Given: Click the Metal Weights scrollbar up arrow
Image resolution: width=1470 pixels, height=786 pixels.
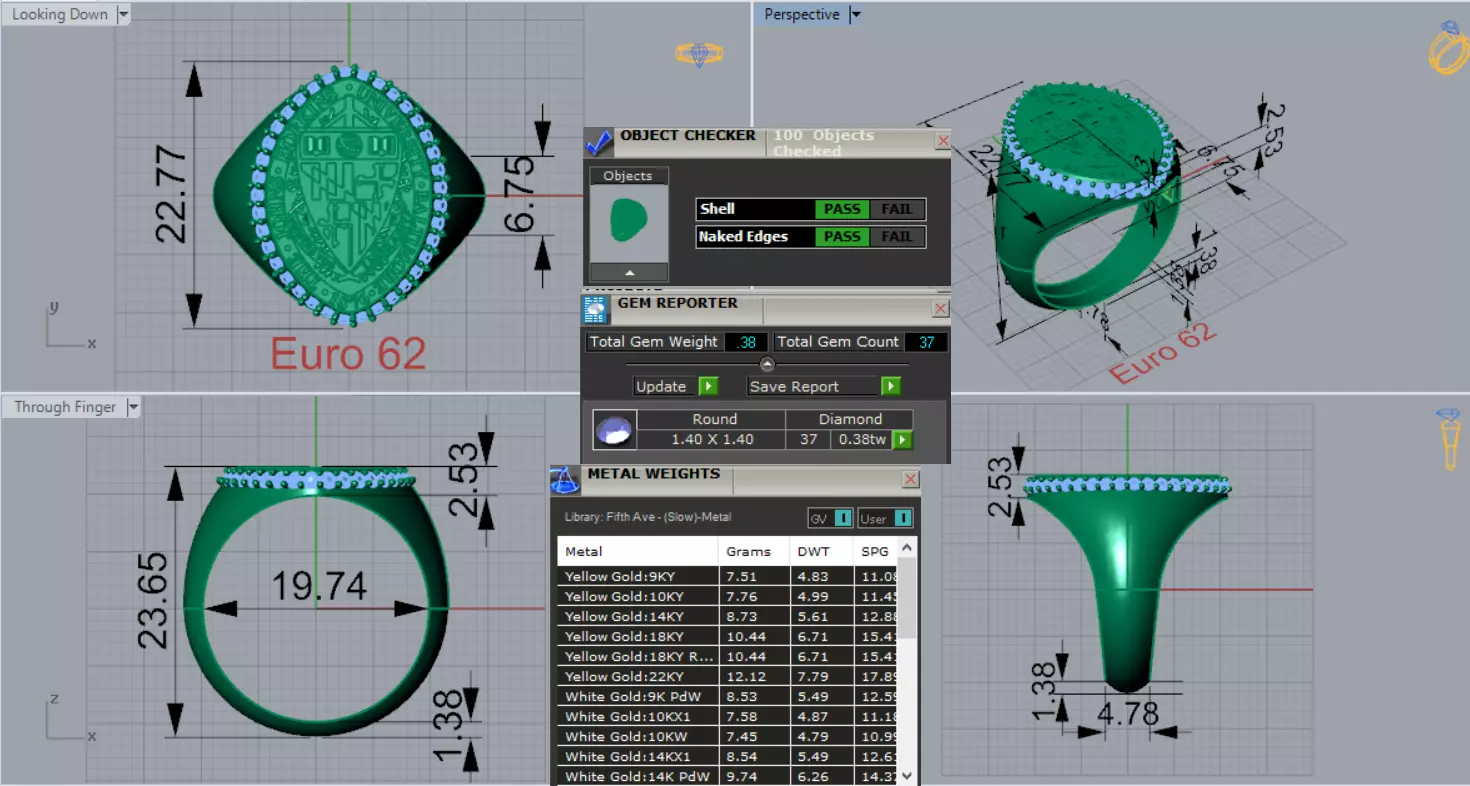Looking at the screenshot, I should tap(907, 547).
